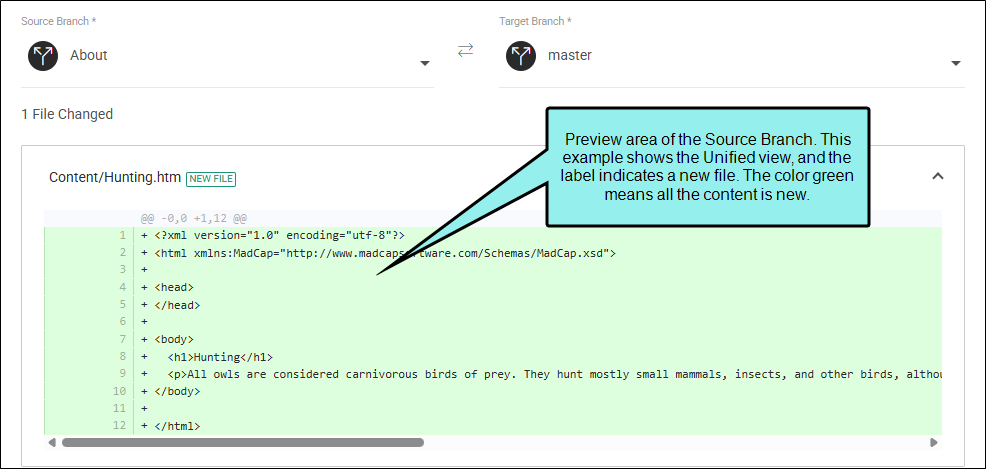Image resolution: width=986 pixels, height=469 pixels.
Task: Click the horizontal scrollbar thumb in the diff
Action: pos(242,442)
